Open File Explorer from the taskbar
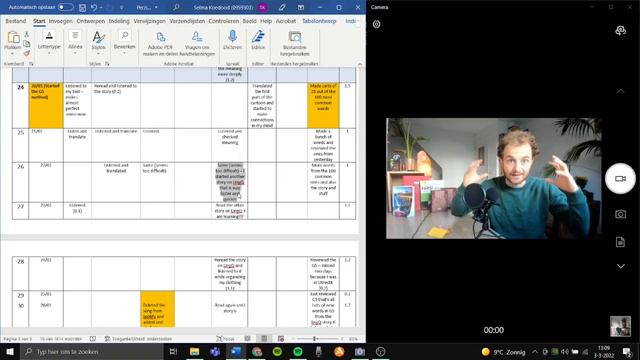640x360 pixels. coord(194,351)
